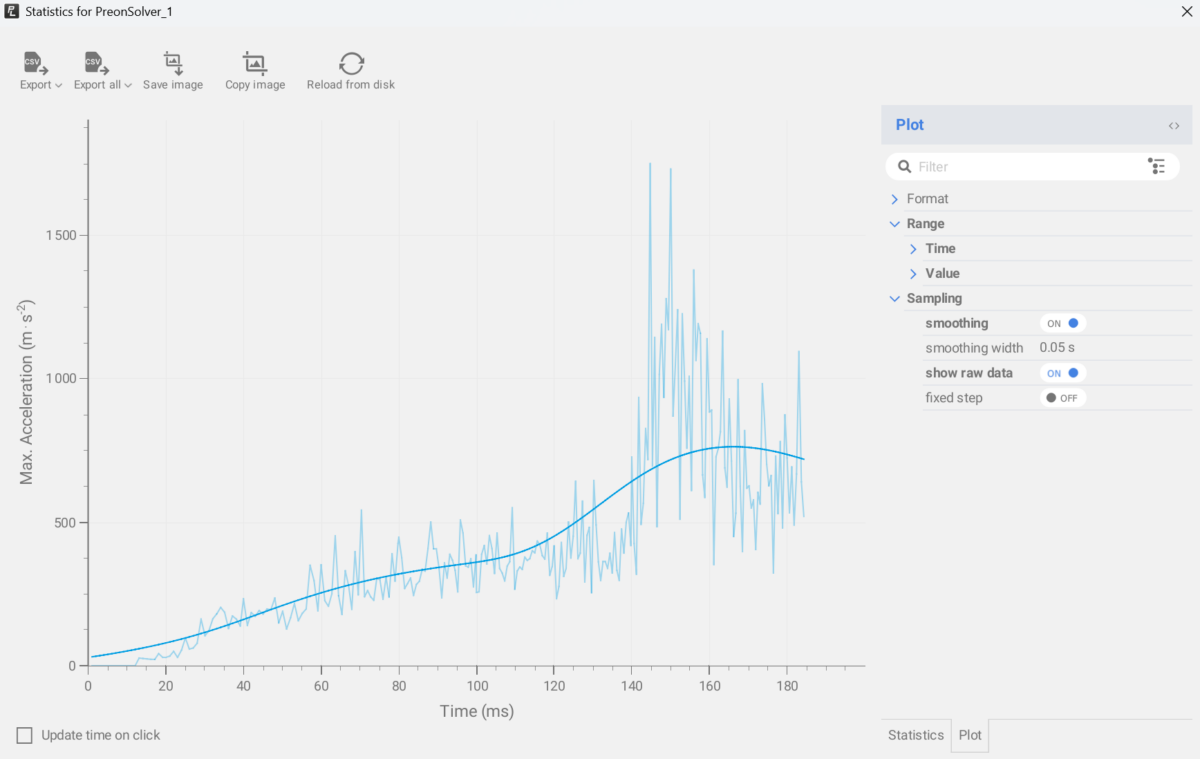Click the Copy image icon
Viewport: 1200px width, 759px height.
click(255, 63)
